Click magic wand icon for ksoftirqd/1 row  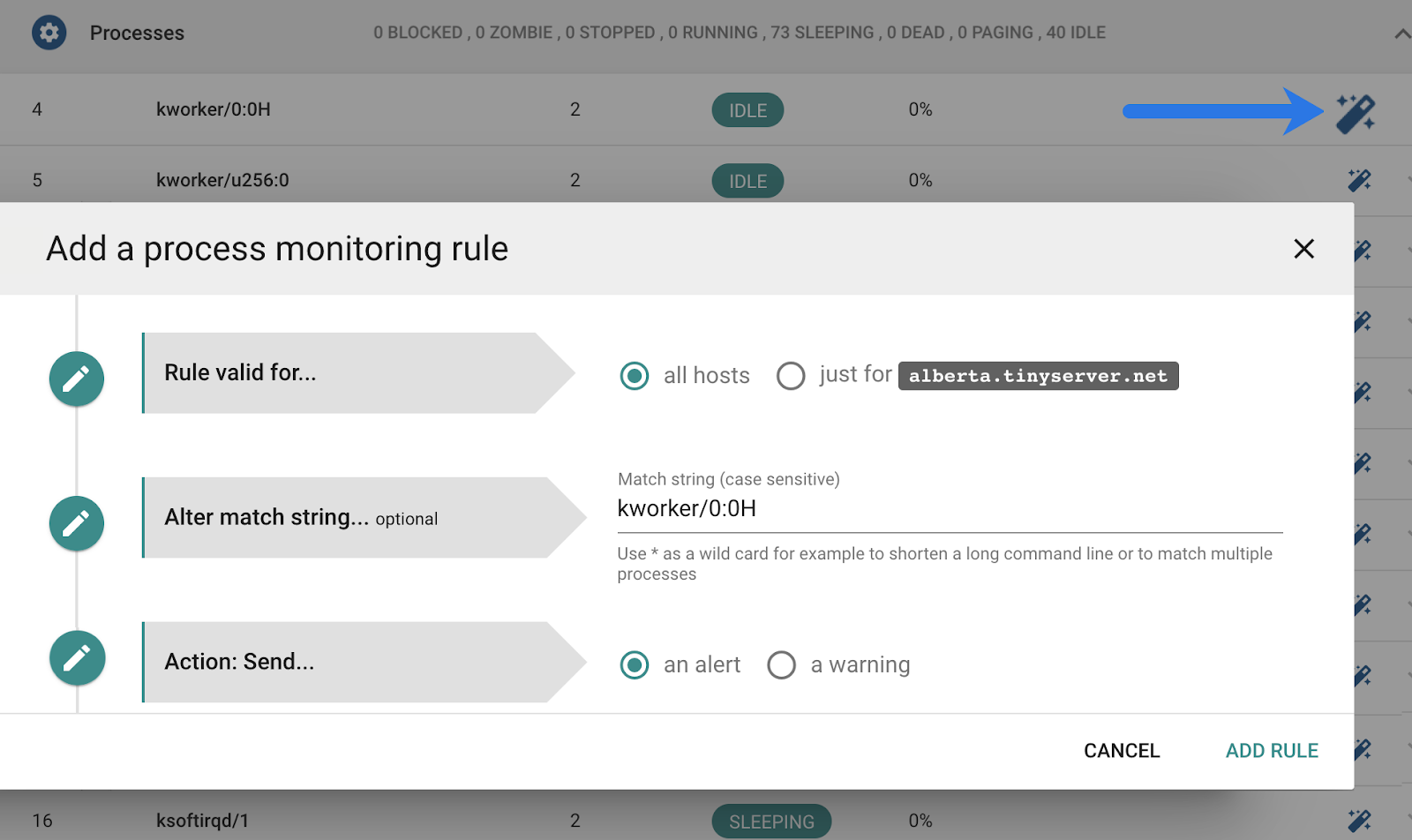[1359, 821]
